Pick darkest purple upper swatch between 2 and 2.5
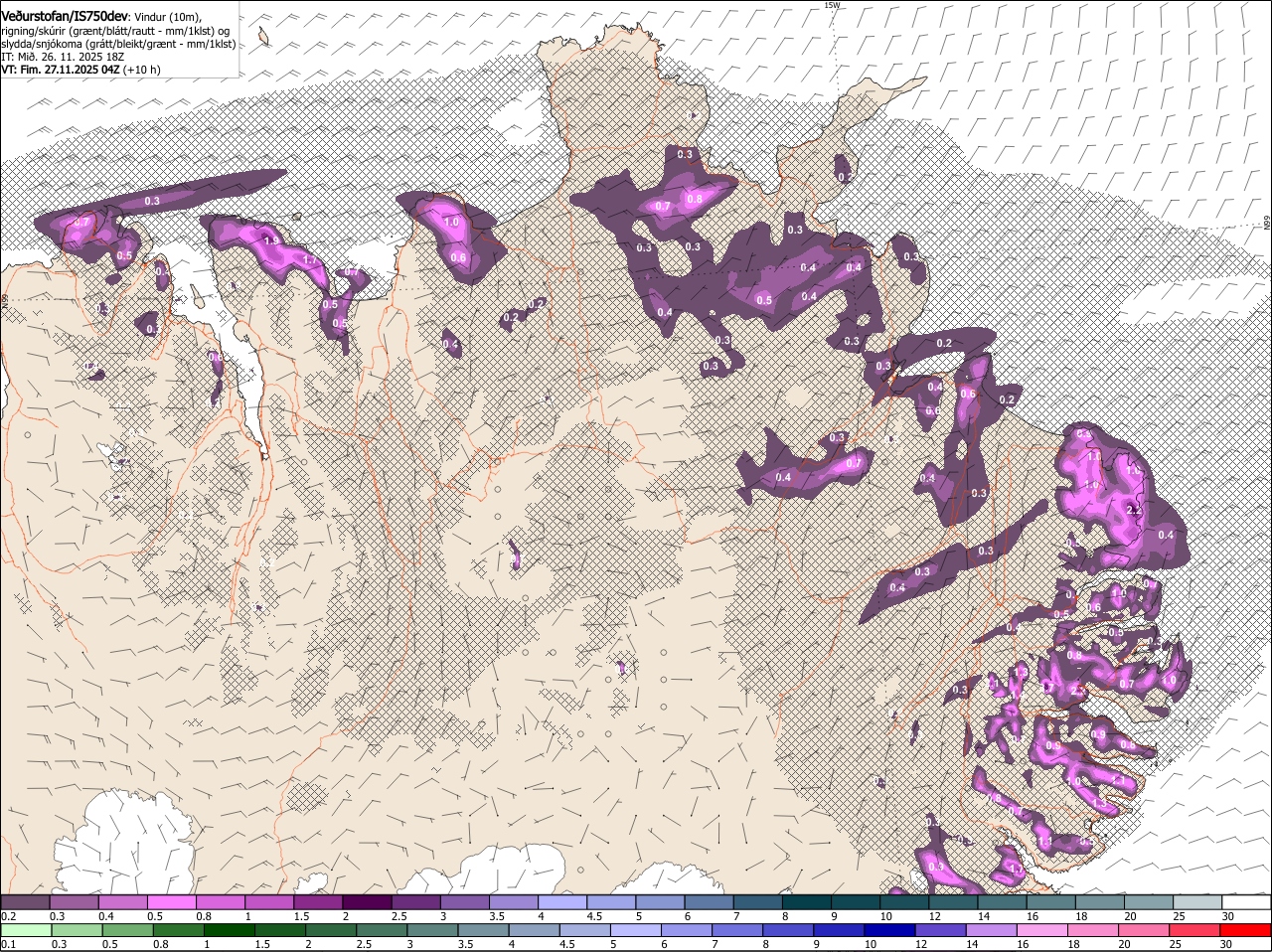 (x=366, y=901)
